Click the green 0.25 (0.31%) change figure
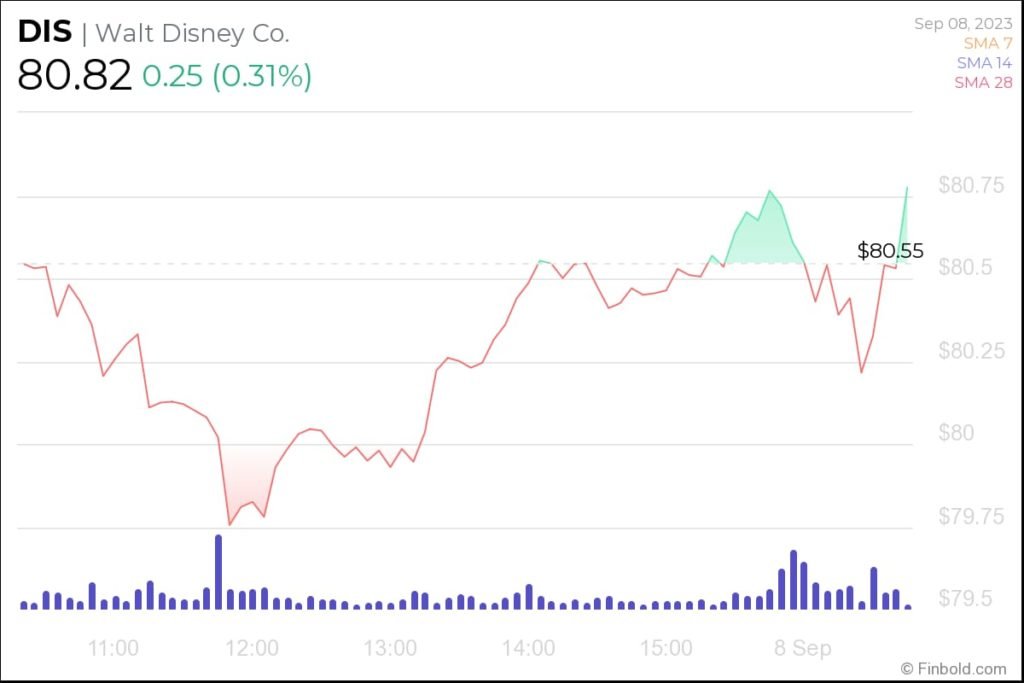Image resolution: width=1024 pixels, height=683 pixels. pyautogui.click(x=227, y=76)
